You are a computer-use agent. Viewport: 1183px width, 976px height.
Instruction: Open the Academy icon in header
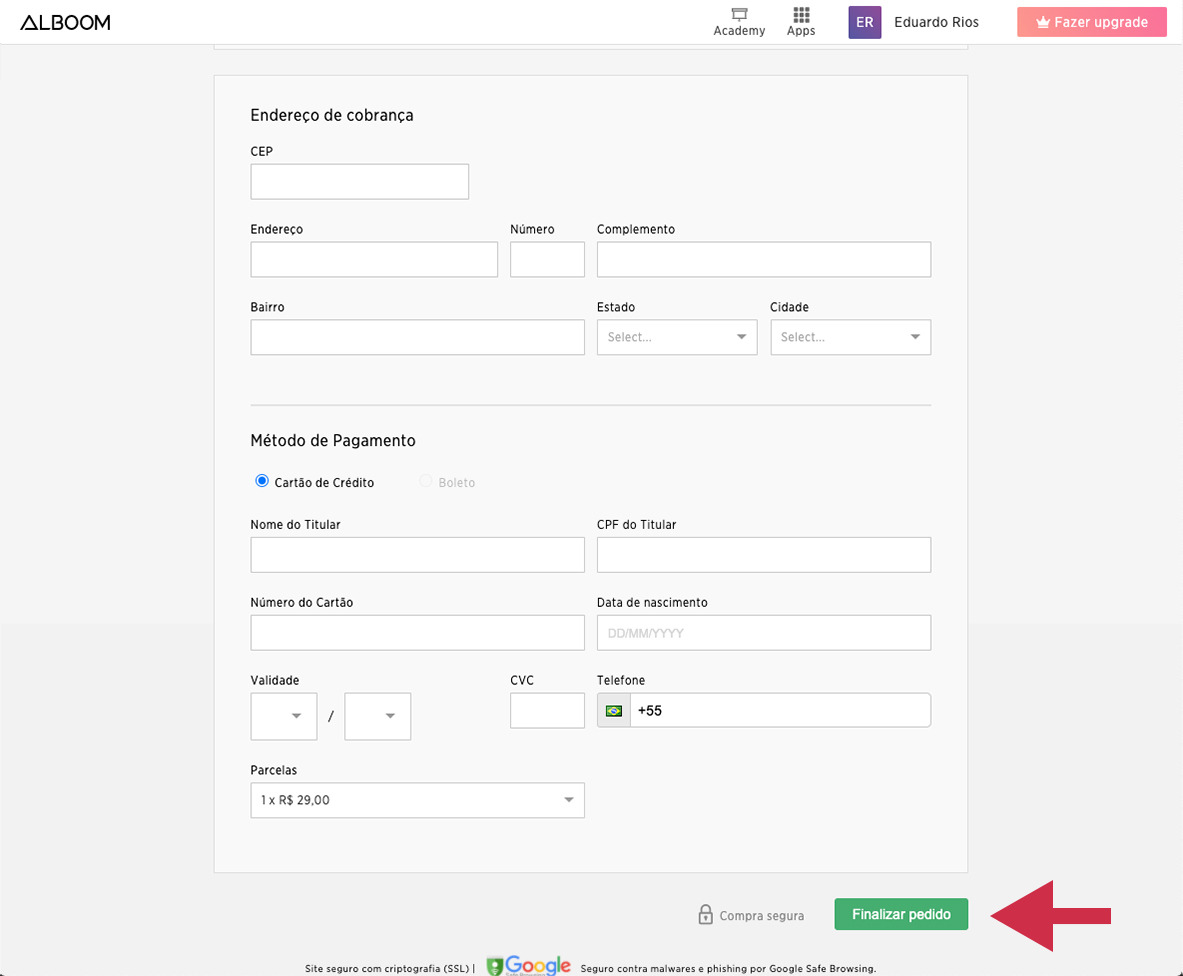pos(739,15)
